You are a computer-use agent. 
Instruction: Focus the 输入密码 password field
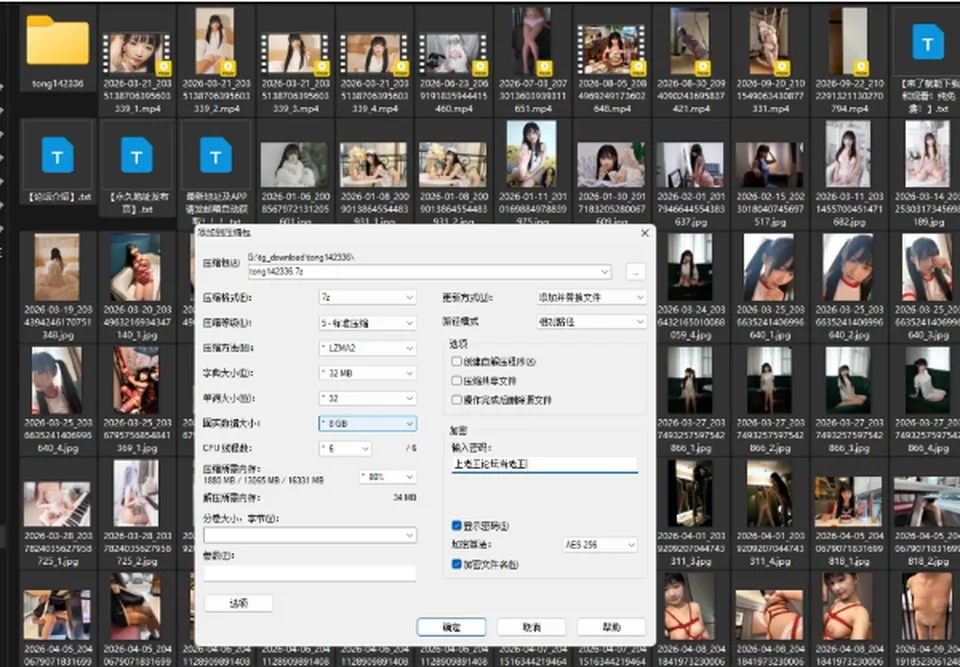tap(544, 464)
